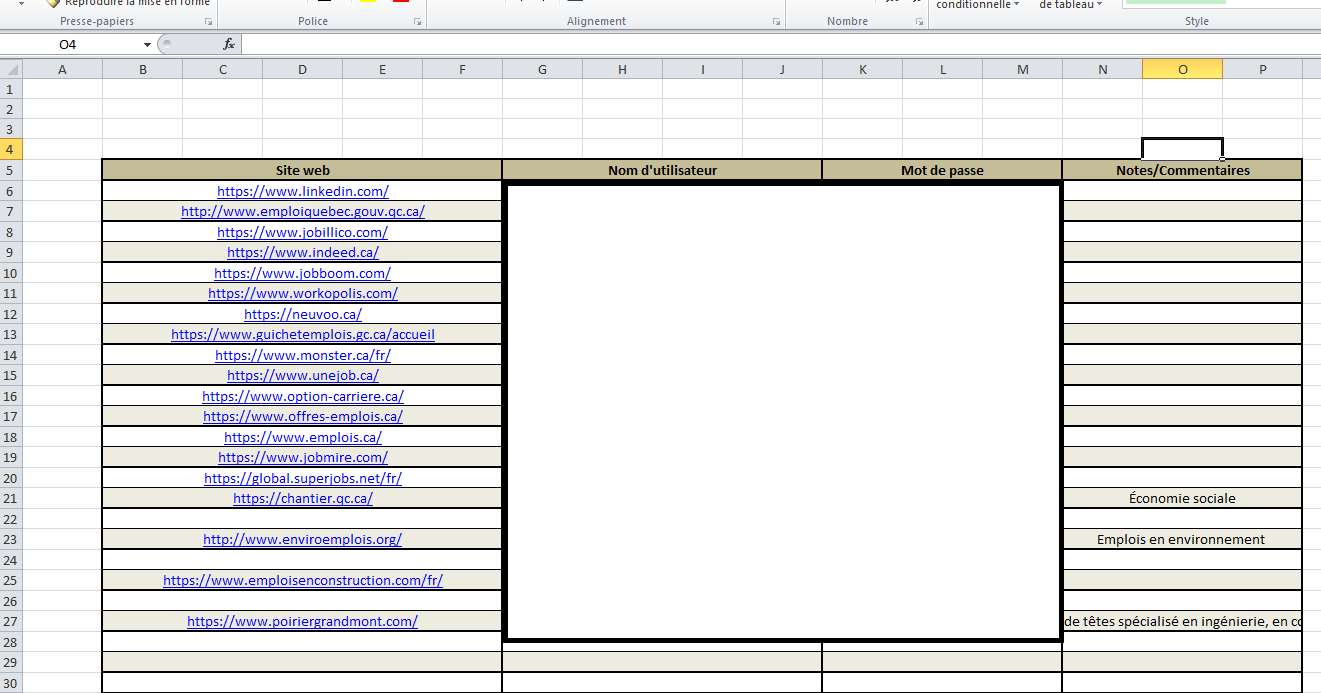Screen dimensions: 1321x693
Task: Click the poiriergrandmont.com link
Action: [x=303, y=621]
